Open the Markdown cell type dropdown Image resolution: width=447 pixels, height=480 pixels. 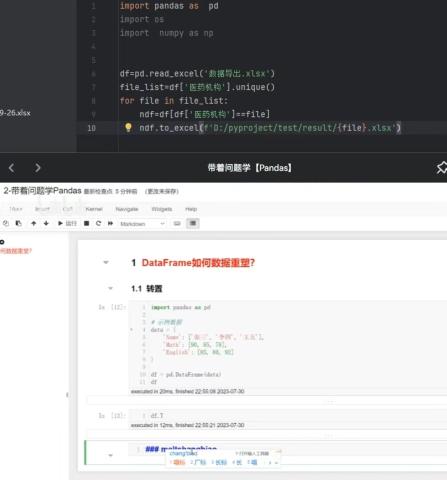point(142,224)
